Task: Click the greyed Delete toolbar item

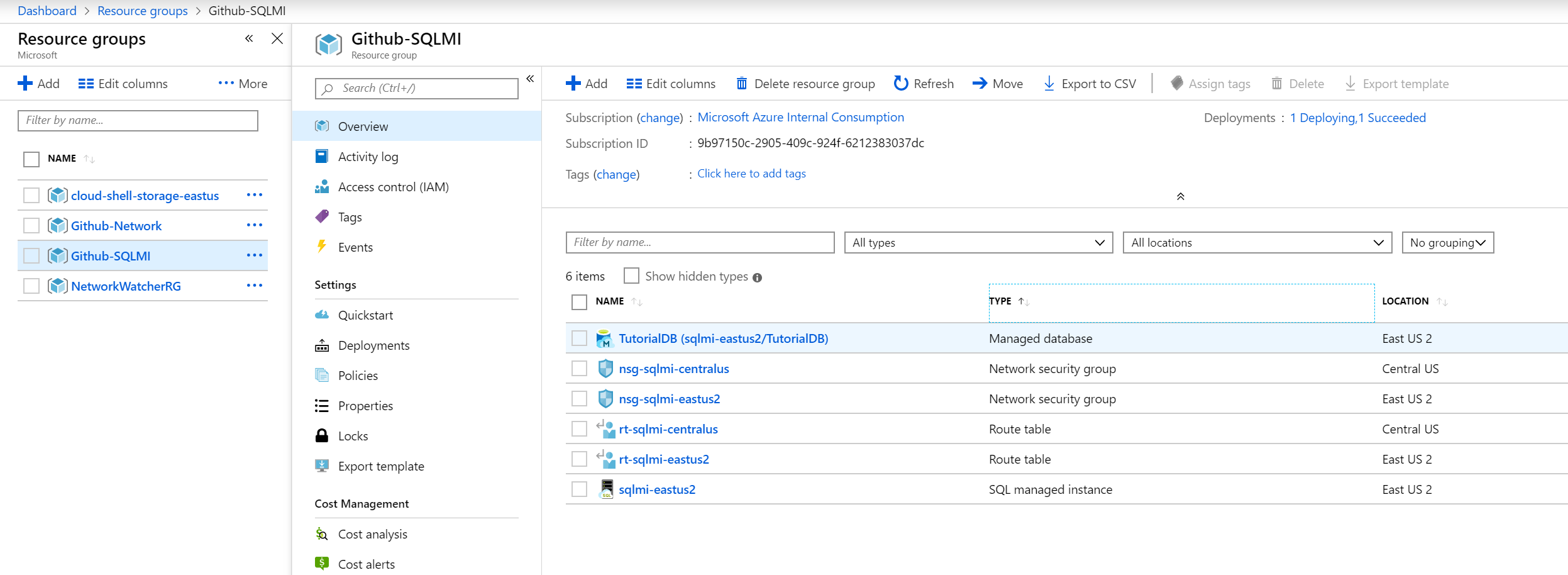Action: [x=1298, y=84]
